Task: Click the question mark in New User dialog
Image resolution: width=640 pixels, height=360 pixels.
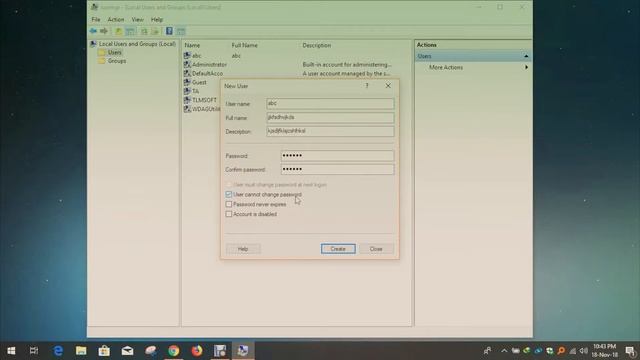Action: (367, 86)
